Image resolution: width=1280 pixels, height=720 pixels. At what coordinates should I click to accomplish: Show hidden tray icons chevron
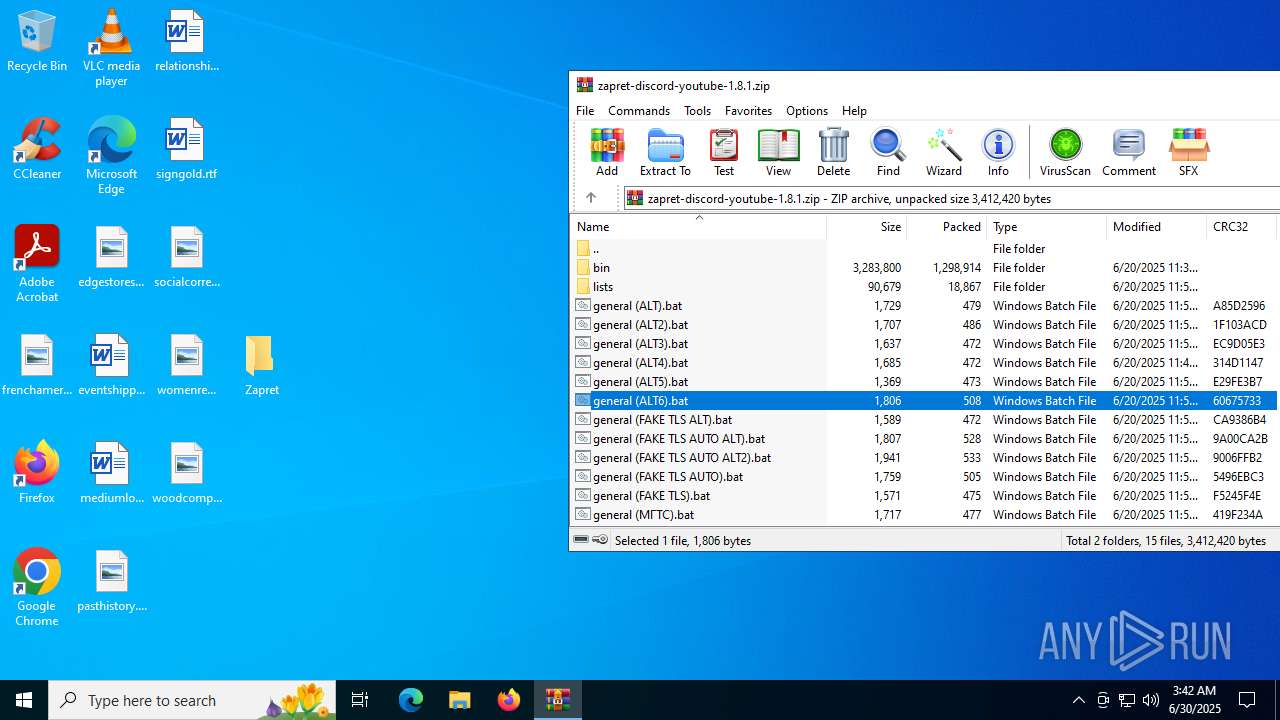point(1078,700)
